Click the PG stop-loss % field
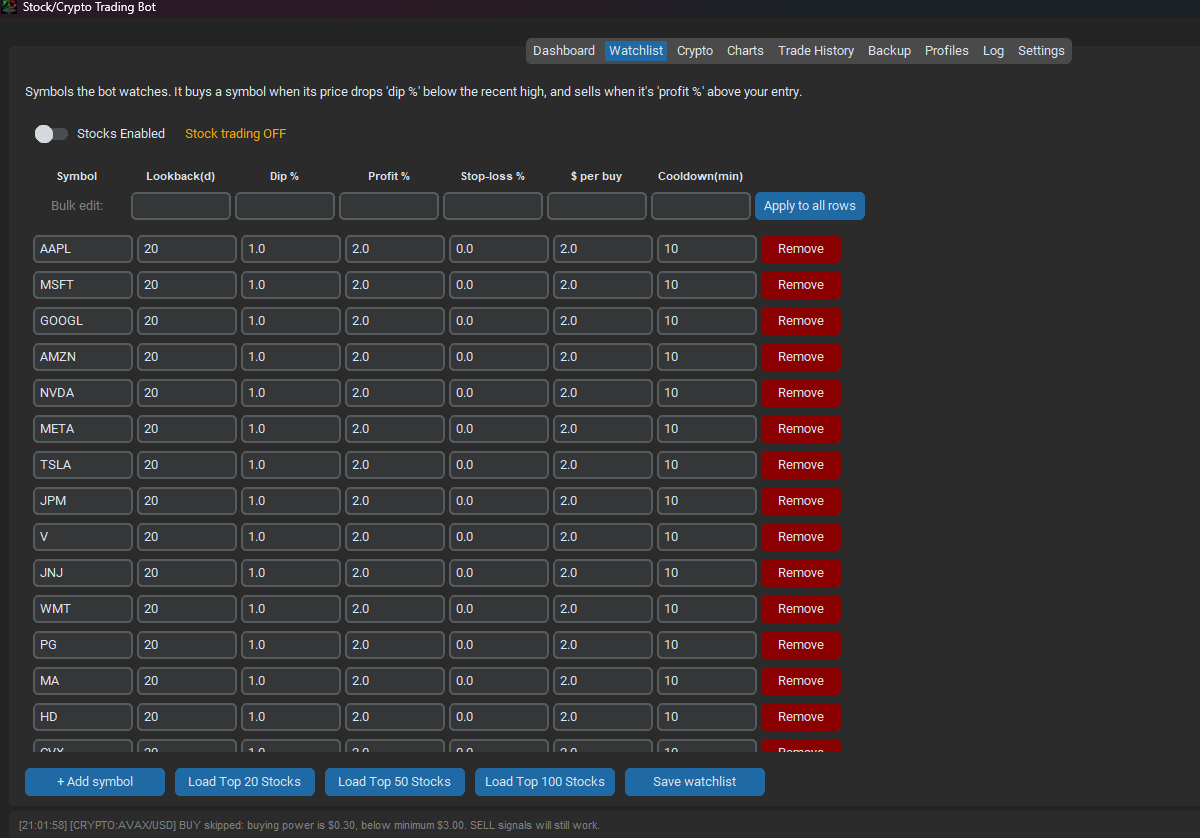This screenshot has width=1200, height=838. point(499,645)
